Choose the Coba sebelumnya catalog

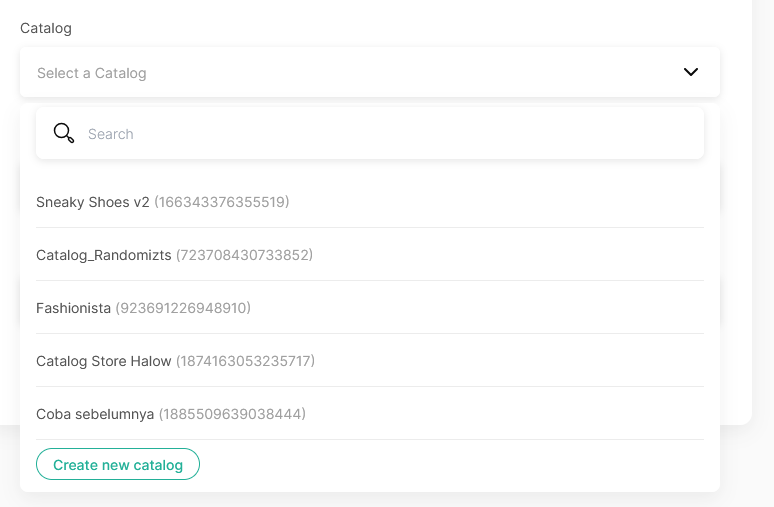[95, 414]
